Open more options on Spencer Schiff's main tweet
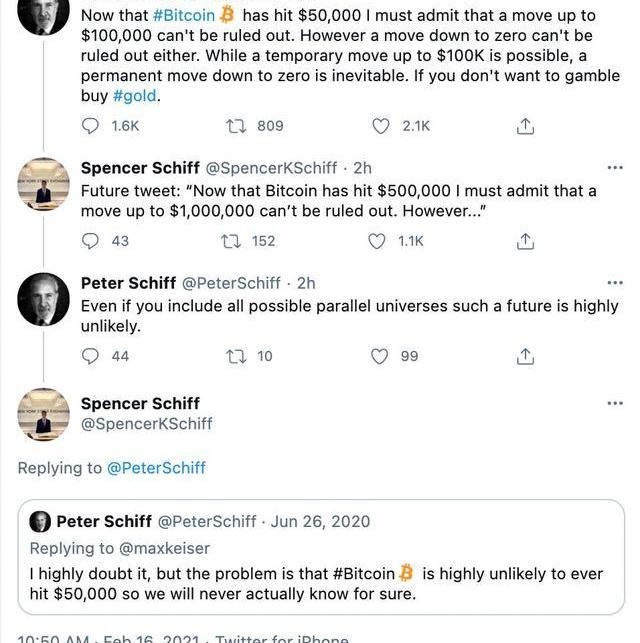This screenshot has width=640, height=643. tap(615, 403)
